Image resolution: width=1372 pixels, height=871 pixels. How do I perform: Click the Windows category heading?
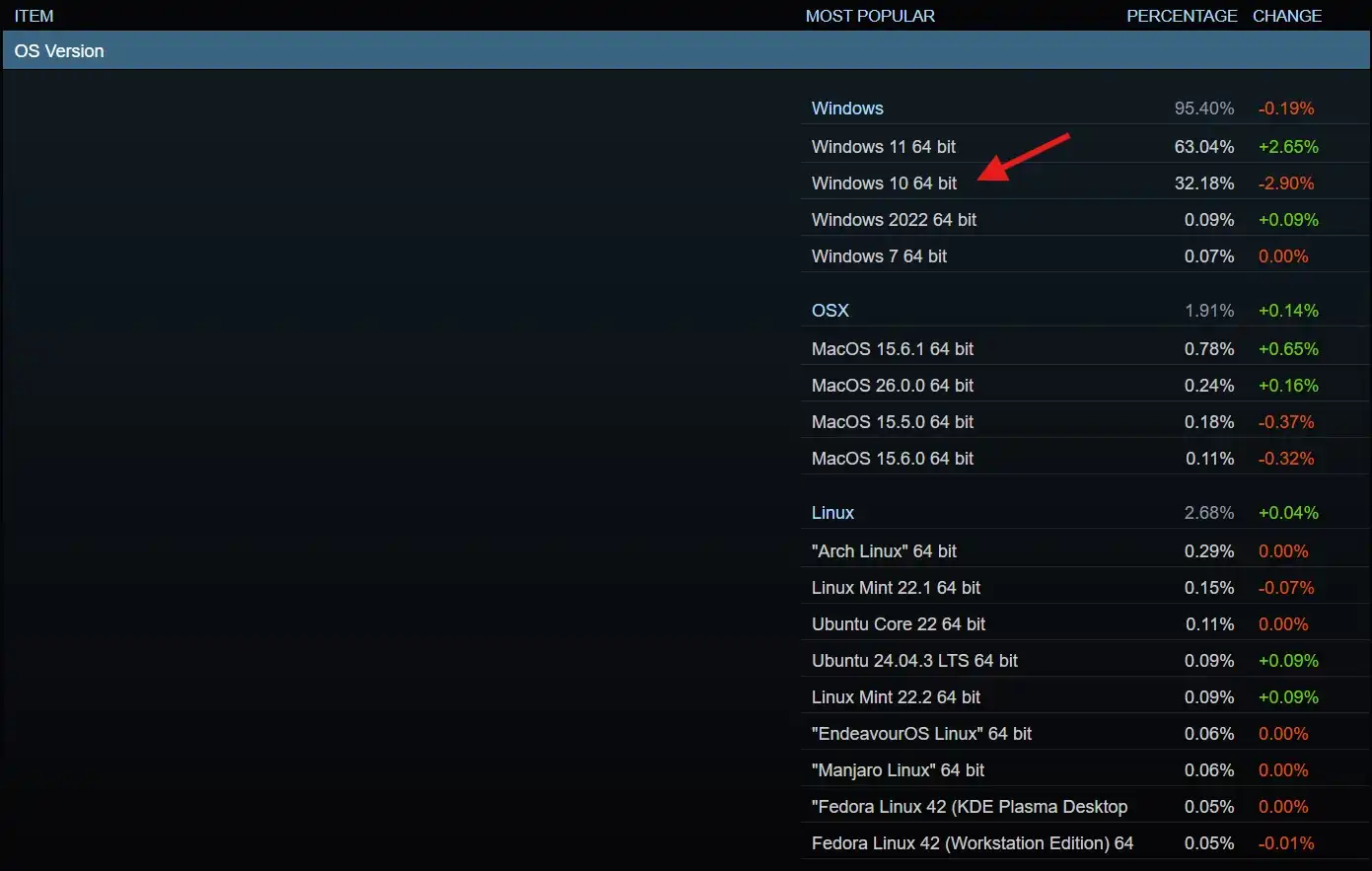[x=847, y=109]
